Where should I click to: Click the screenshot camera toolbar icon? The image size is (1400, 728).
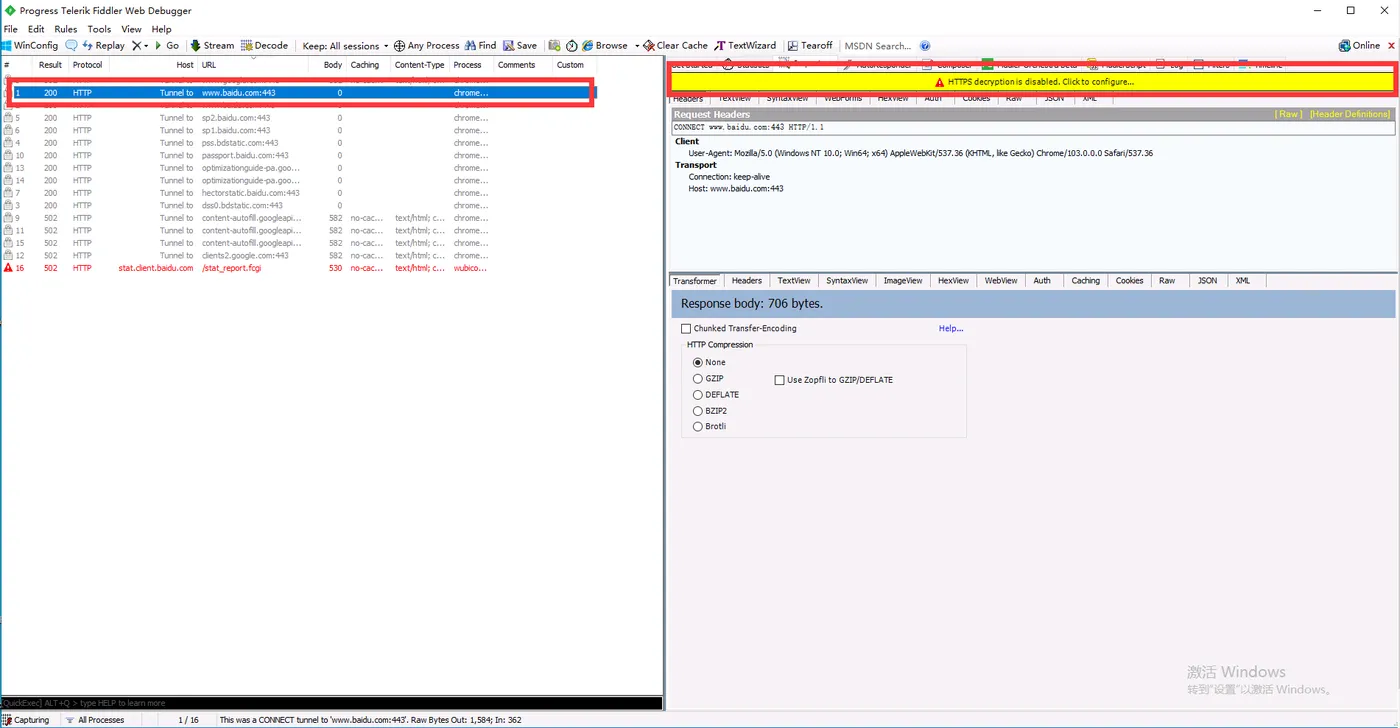coord(554,46)
